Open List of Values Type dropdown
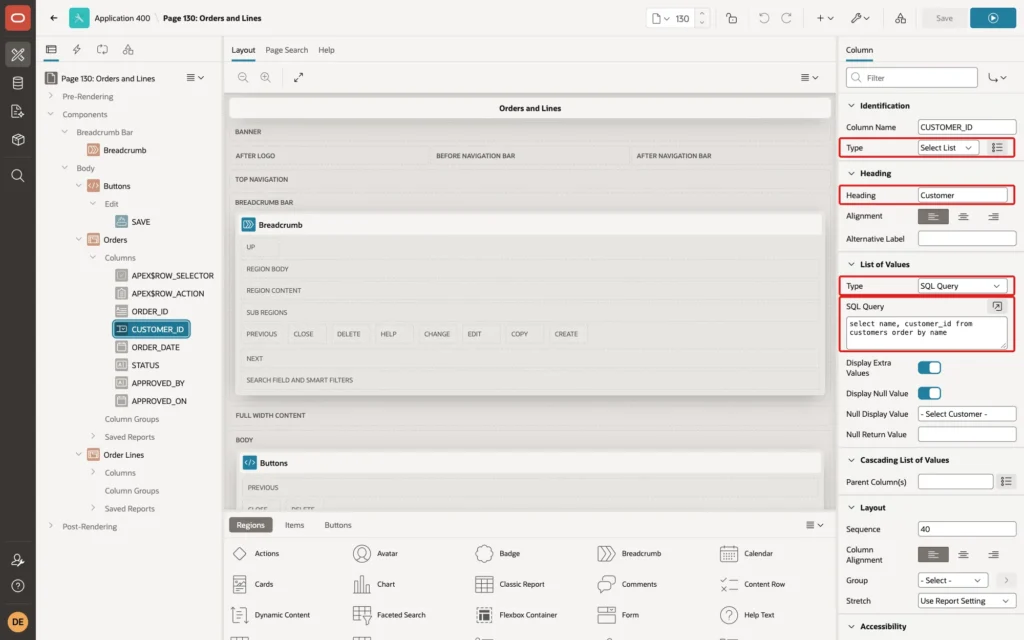 [961, 286]
